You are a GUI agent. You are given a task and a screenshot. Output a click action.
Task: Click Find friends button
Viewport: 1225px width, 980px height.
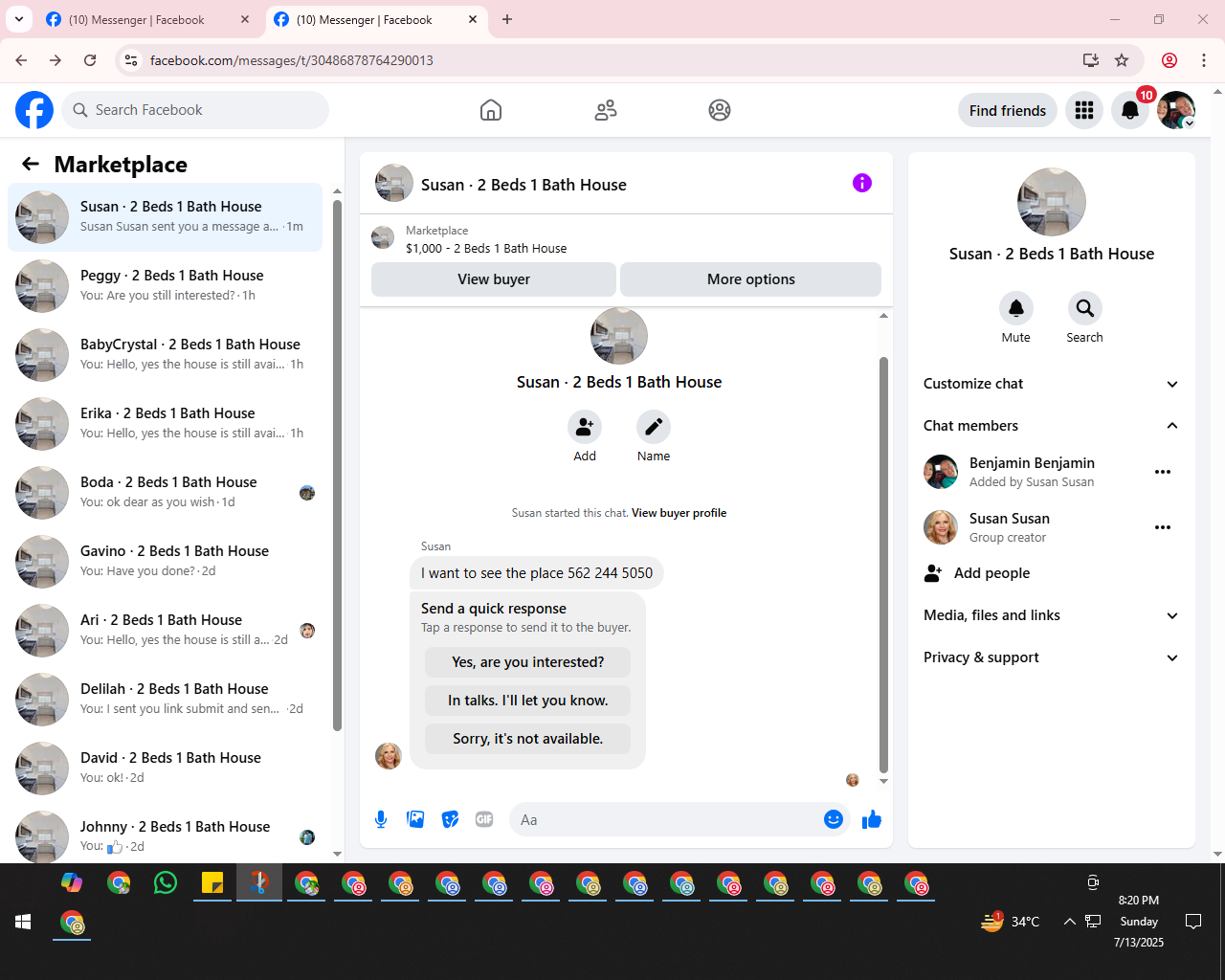[1008, 110]
